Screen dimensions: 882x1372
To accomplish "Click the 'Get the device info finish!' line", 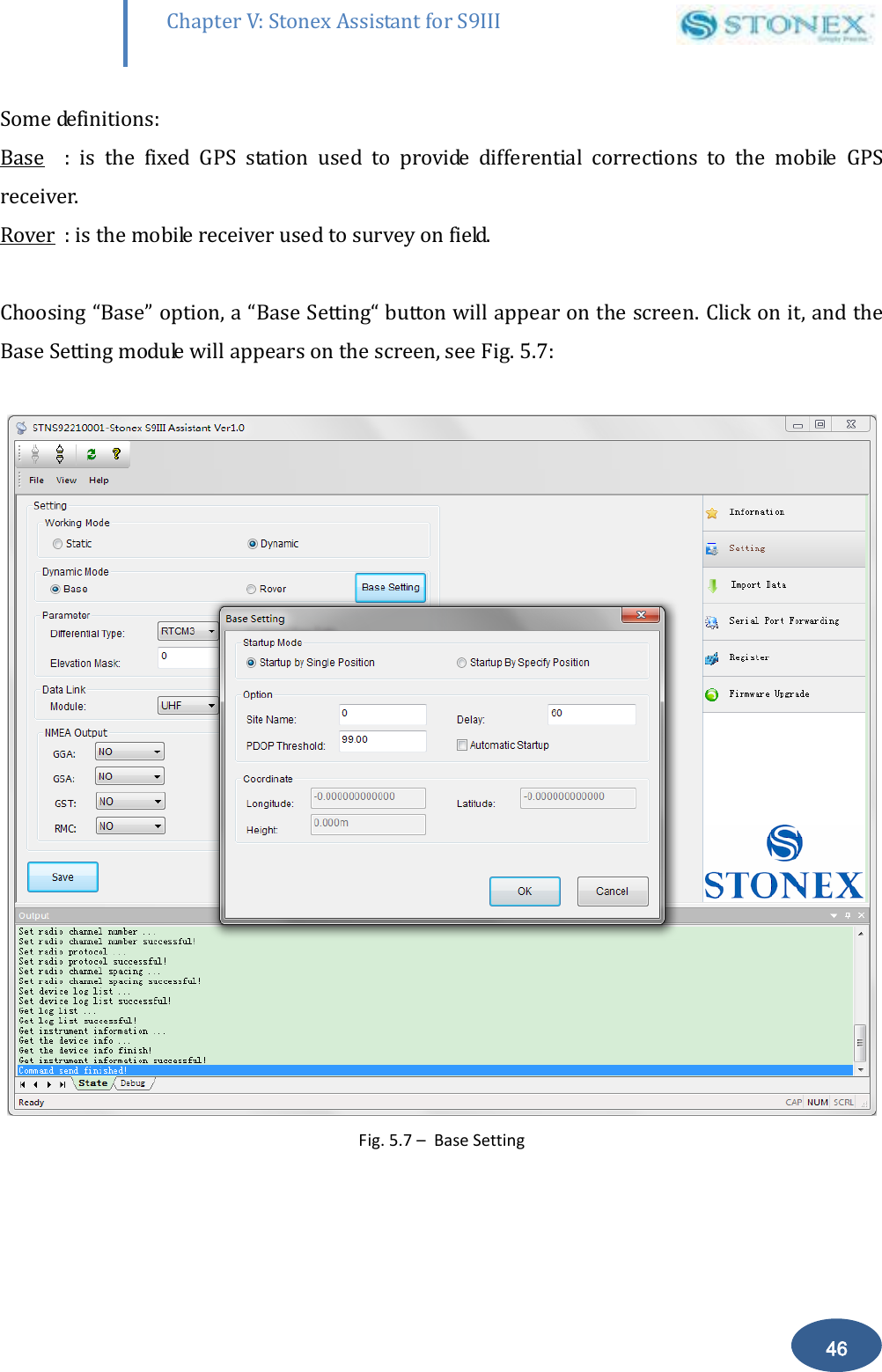I will pyautogui.click(x=85, y=1051).
